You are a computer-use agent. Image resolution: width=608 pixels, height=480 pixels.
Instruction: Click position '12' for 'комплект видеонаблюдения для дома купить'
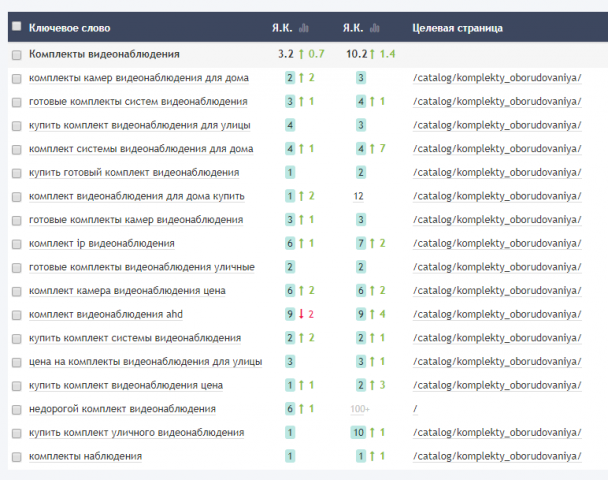358,196
